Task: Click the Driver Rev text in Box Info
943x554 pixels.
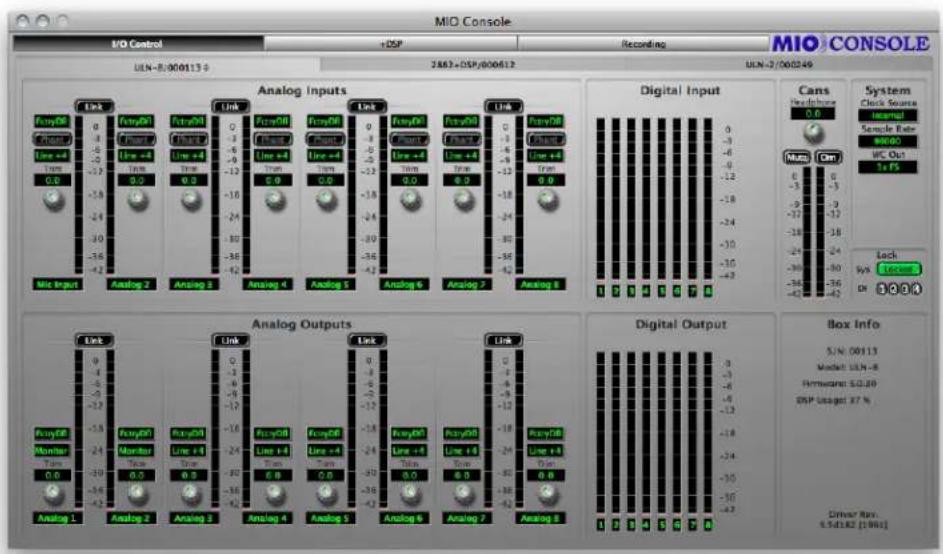Action: click(853, 519)
